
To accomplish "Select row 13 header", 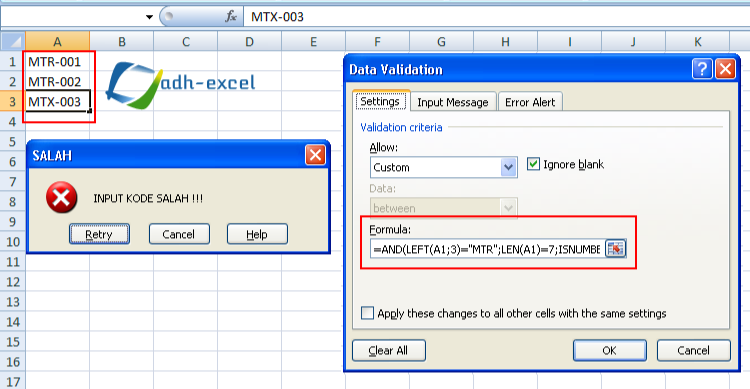I will (x=12, y=302).
